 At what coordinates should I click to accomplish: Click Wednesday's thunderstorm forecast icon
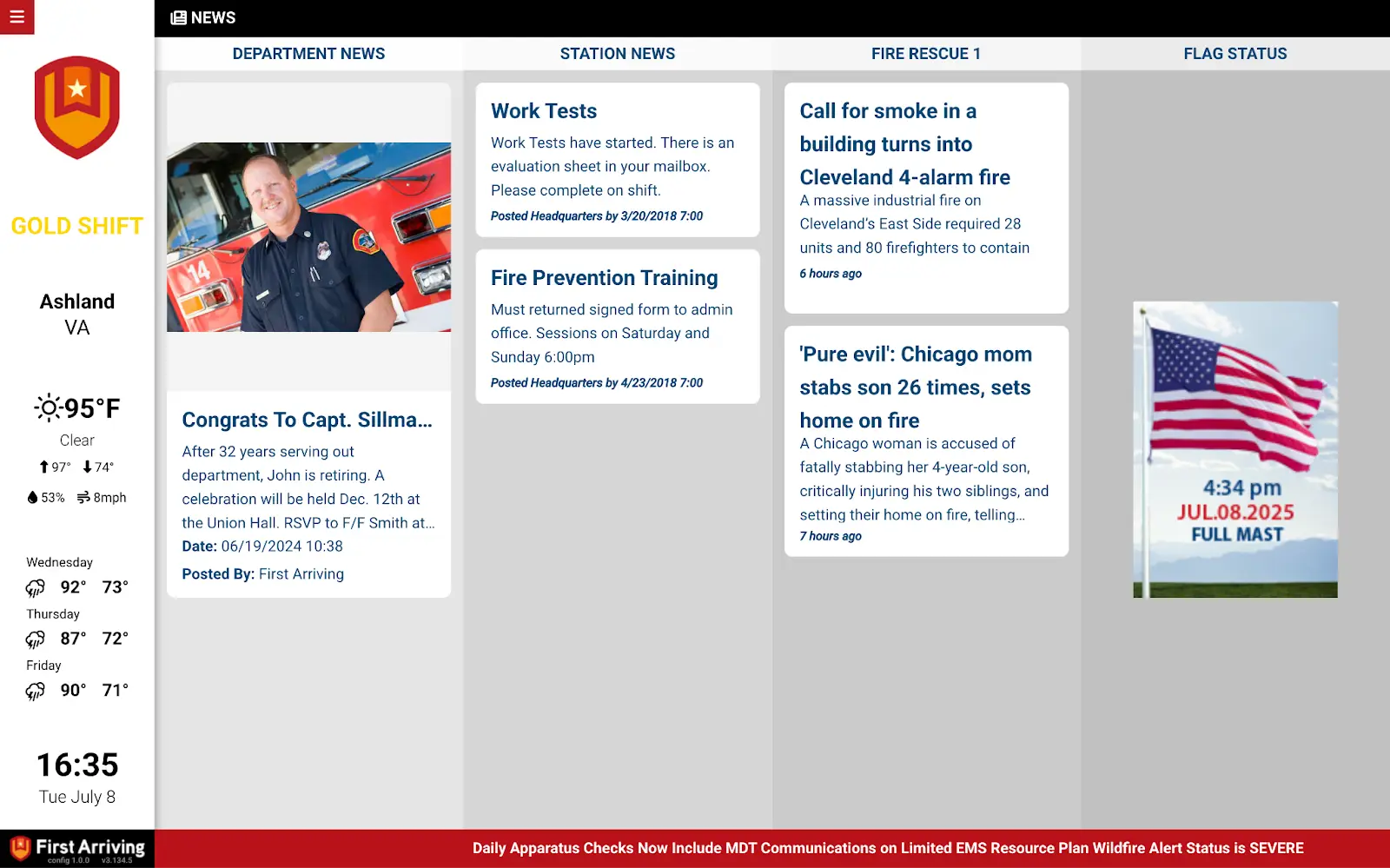pos(35,588)
